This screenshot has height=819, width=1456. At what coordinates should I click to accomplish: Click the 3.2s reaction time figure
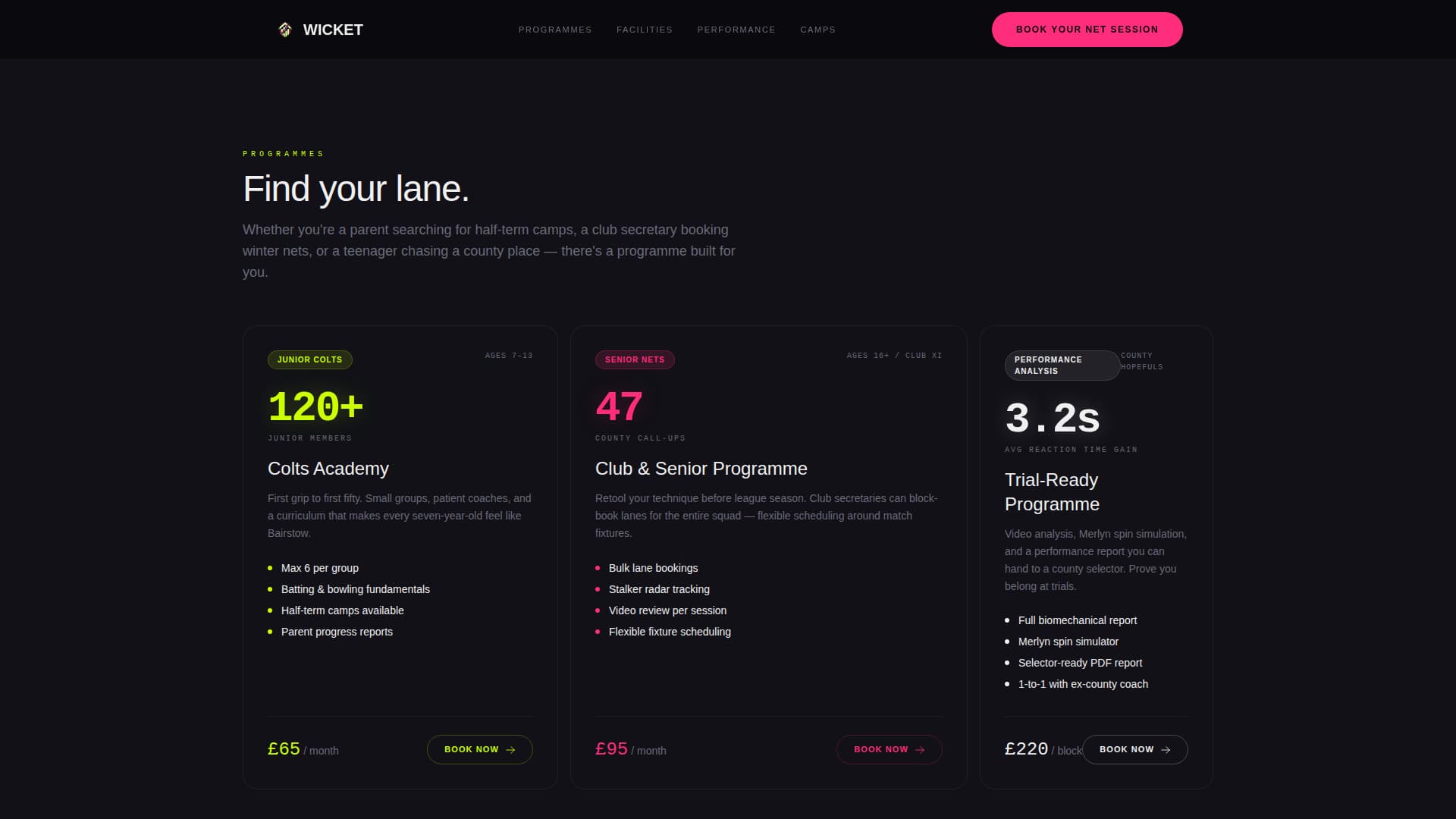(x=1052, y=418)
